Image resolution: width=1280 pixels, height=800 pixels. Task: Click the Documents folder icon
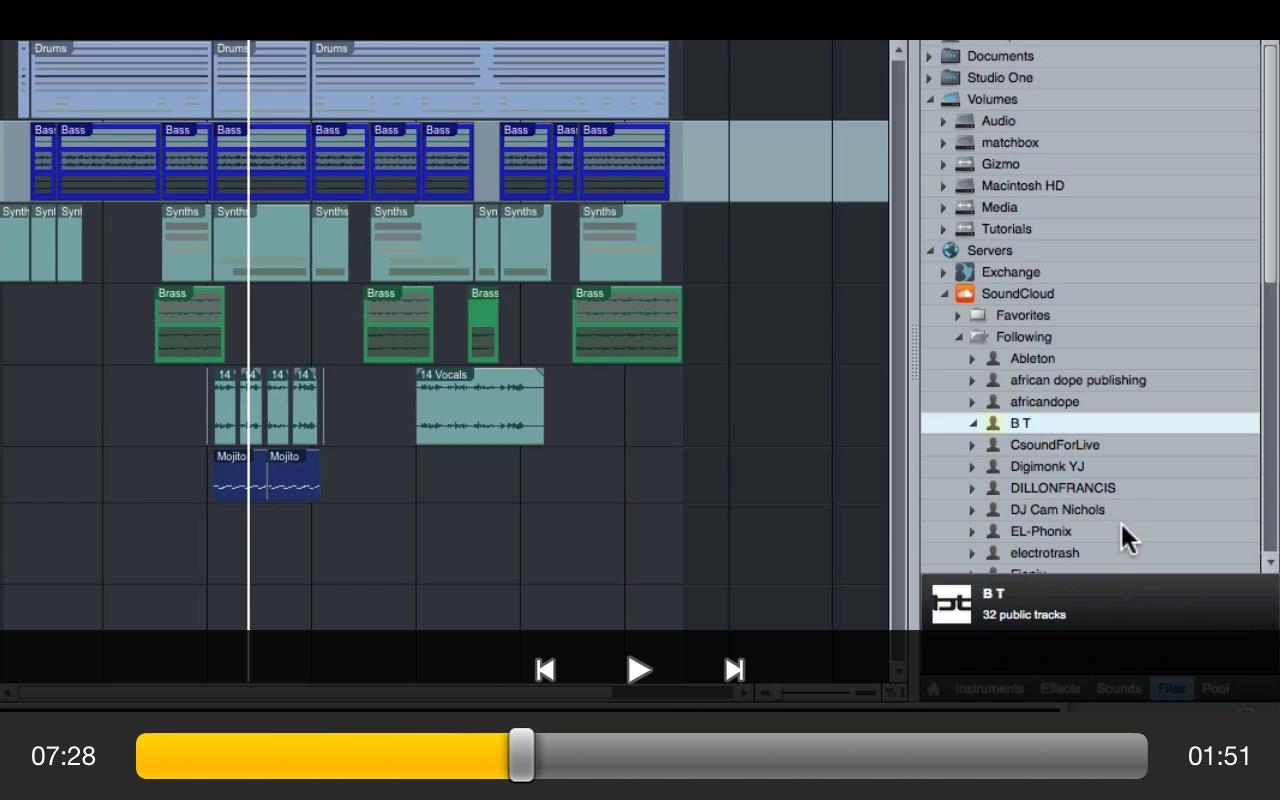pyautogui.click(x=951, y=56)
